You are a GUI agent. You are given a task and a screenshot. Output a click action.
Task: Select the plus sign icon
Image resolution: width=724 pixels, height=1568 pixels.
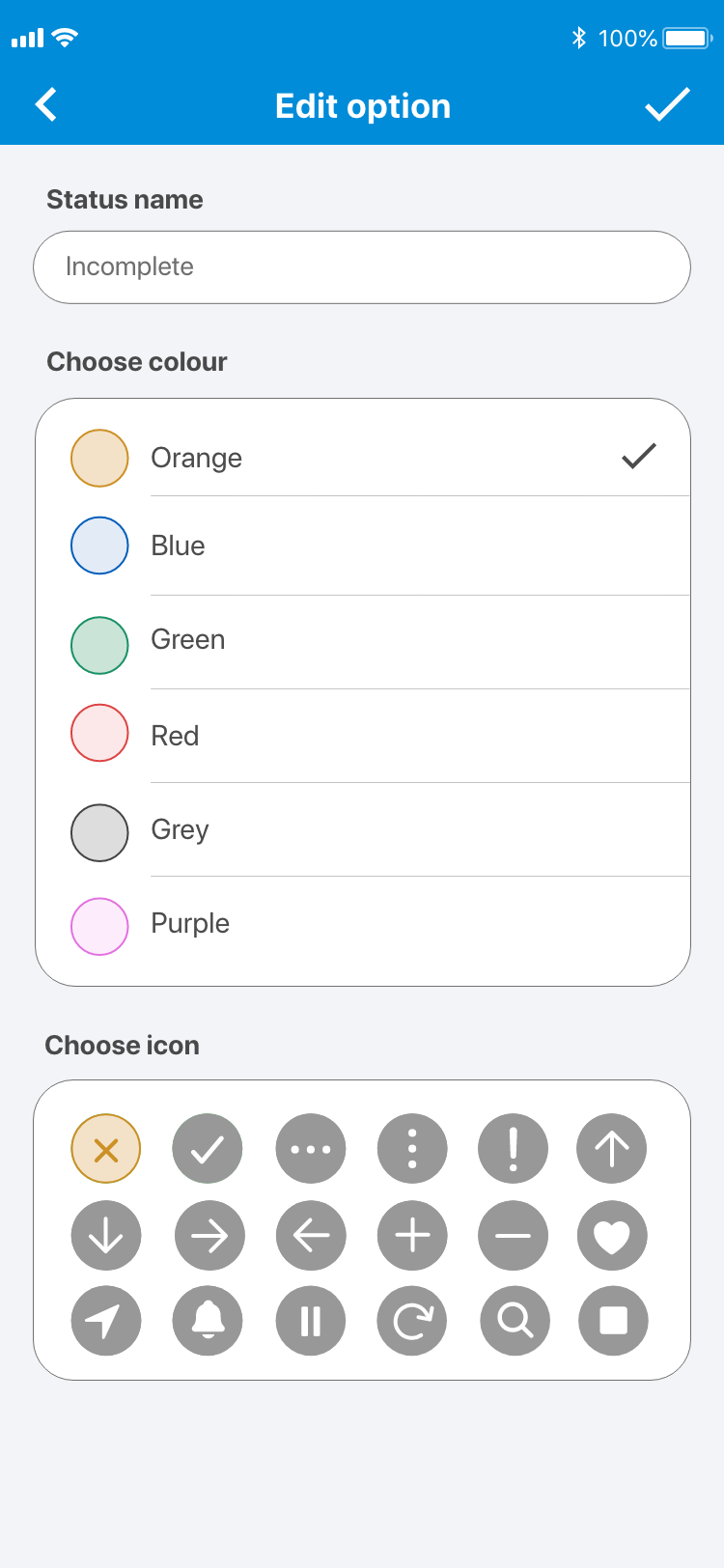click(412, 1236)
